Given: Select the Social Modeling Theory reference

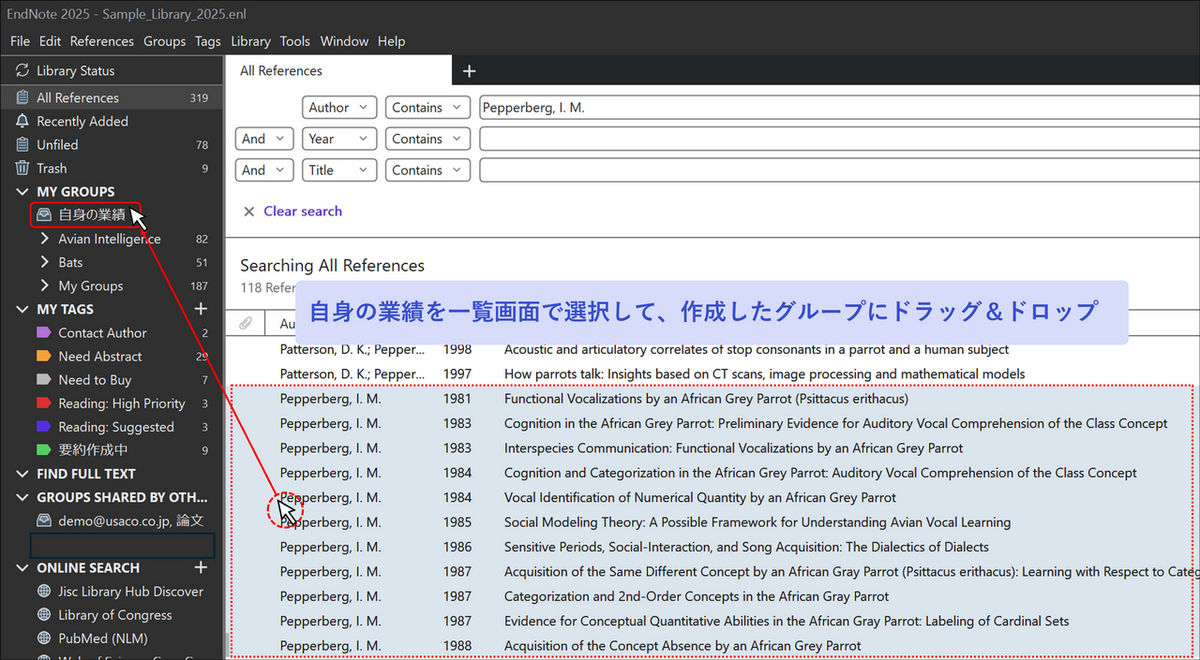Looking at the screenshot, I should coord(712,522).
